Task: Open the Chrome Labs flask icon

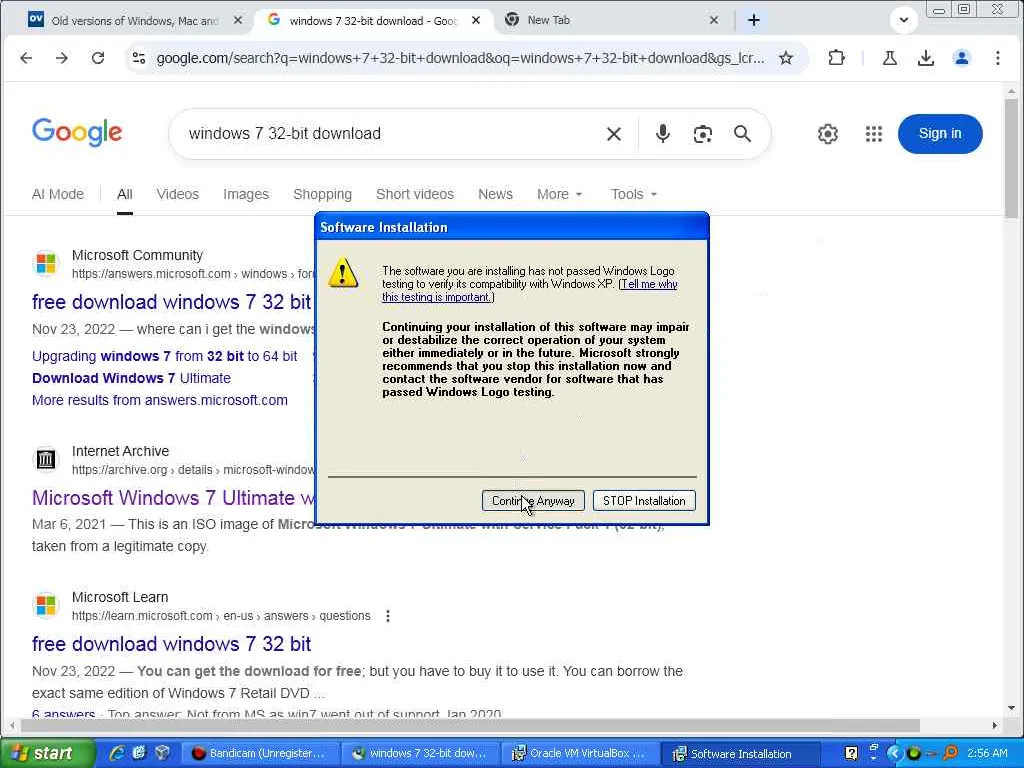Action: pyautogui.click(x=889, y=58)
